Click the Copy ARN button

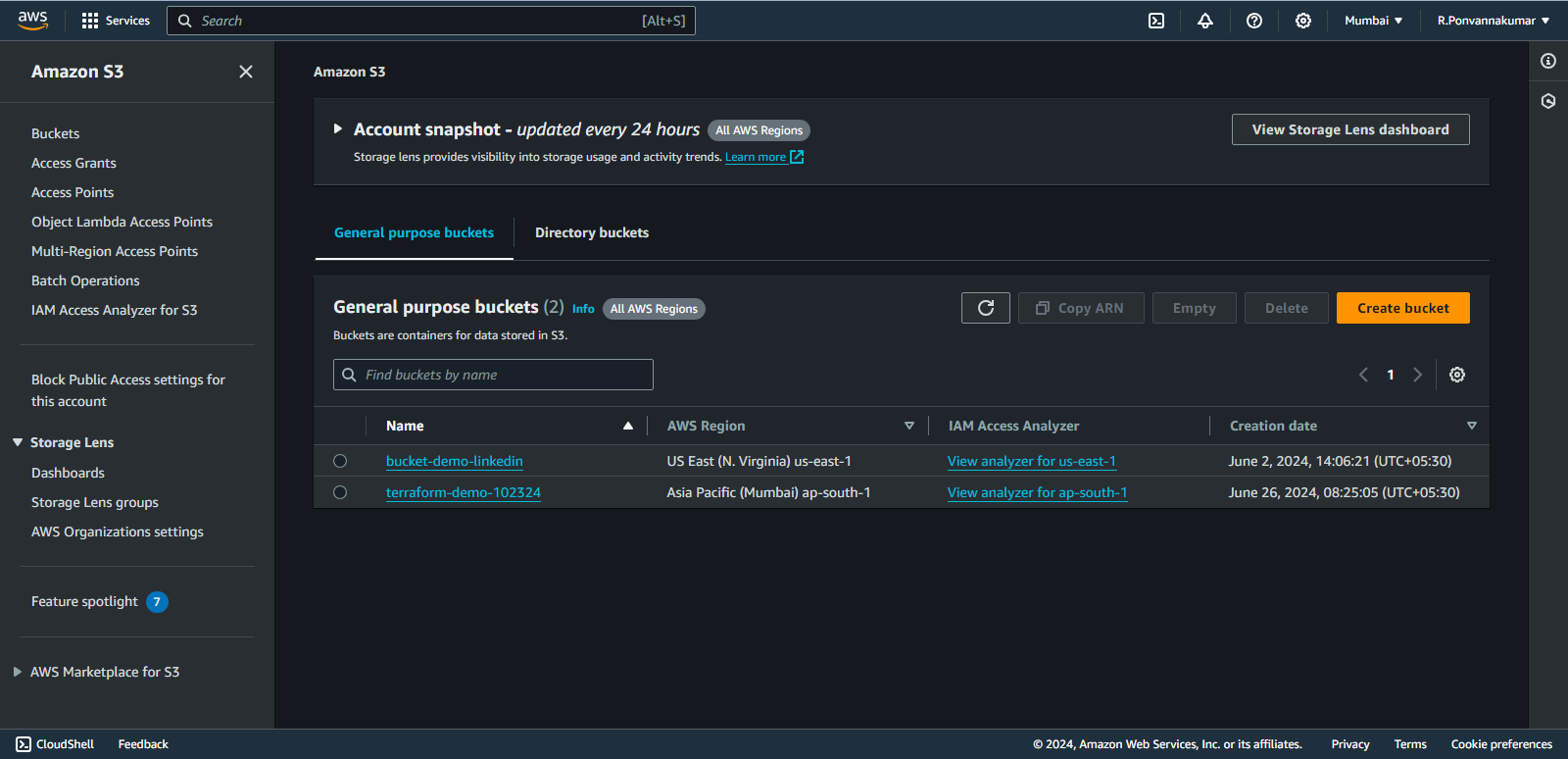(1081, 308)
